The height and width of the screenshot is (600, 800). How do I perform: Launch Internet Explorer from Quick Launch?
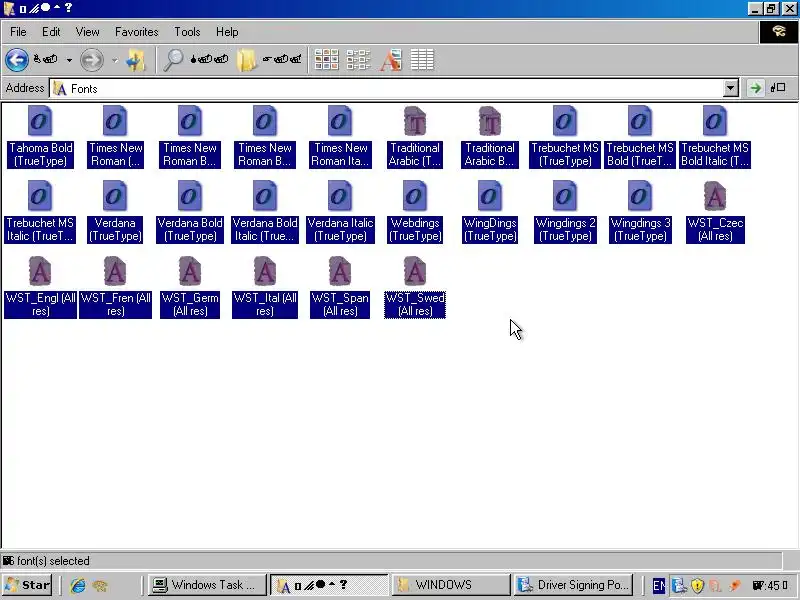(78, 585)
